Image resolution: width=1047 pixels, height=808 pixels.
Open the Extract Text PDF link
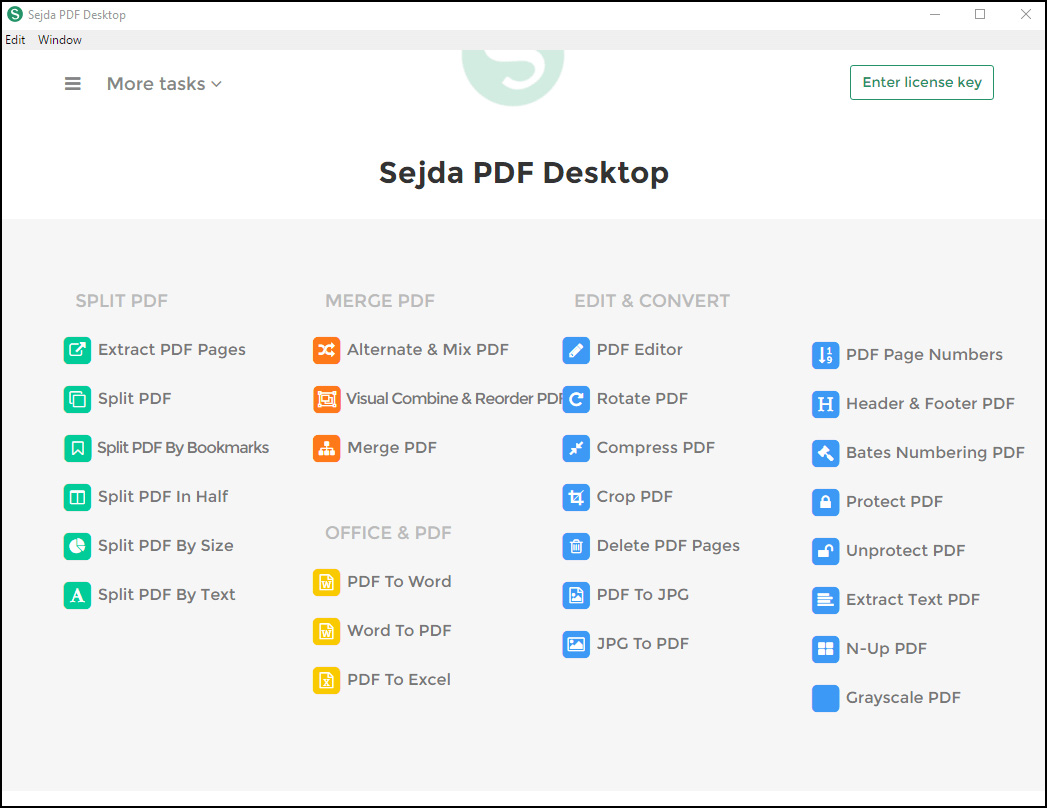coord(913,600)
